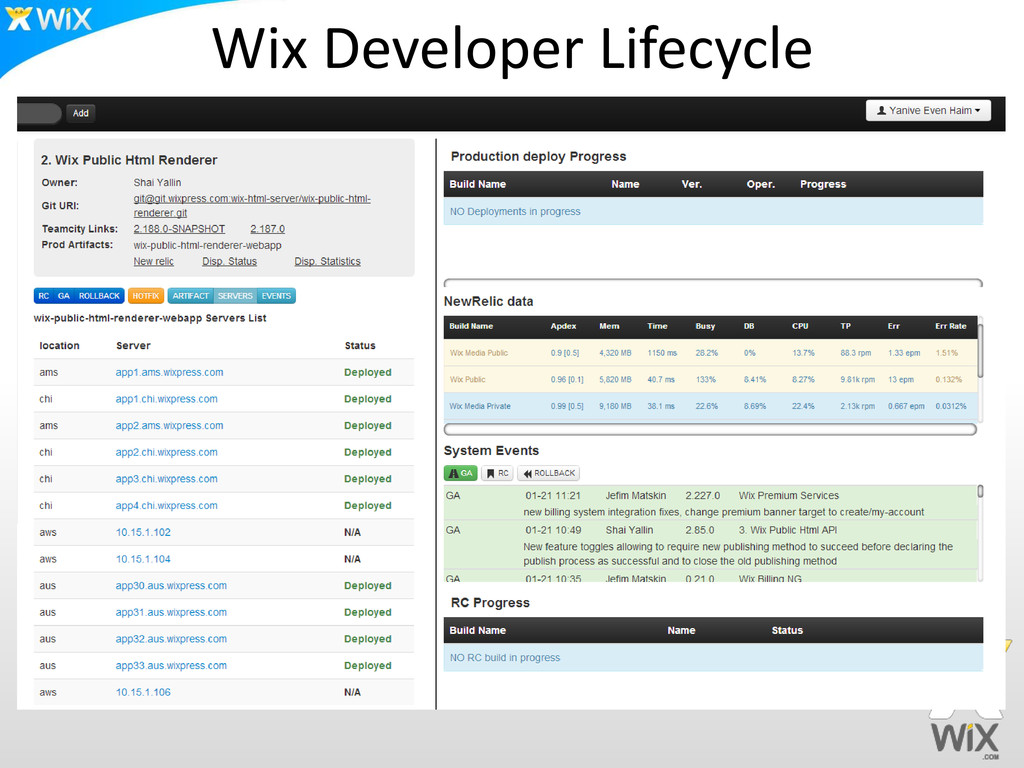Click the CPU column header
This screenshot has width=1024, height=768.
[x=800, y=326]
